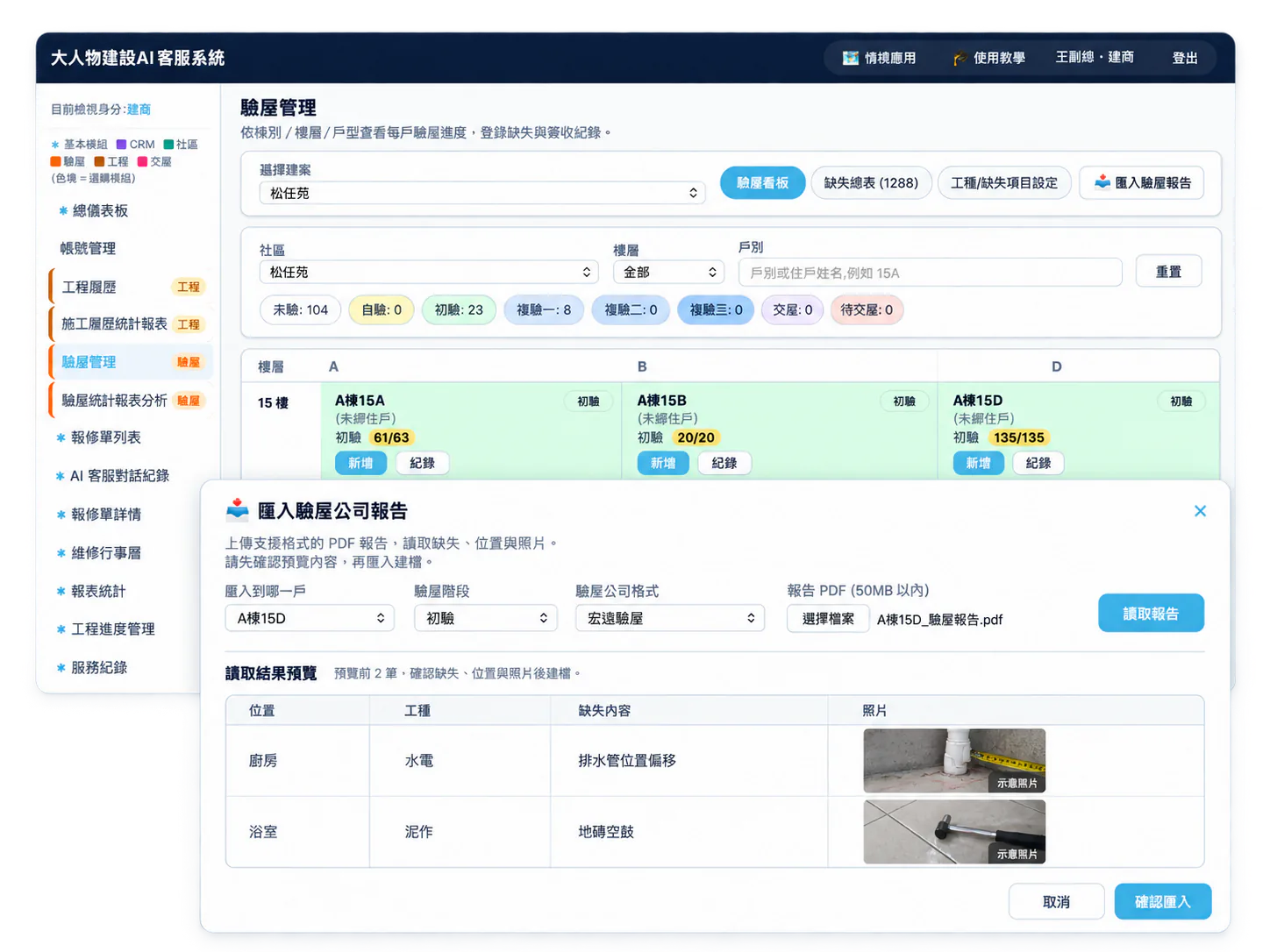This screenshot has height=952, width=1270.
Task: Click the inbox icon in import dialog title
Action: pyautogui.click(x=237, y=509)
